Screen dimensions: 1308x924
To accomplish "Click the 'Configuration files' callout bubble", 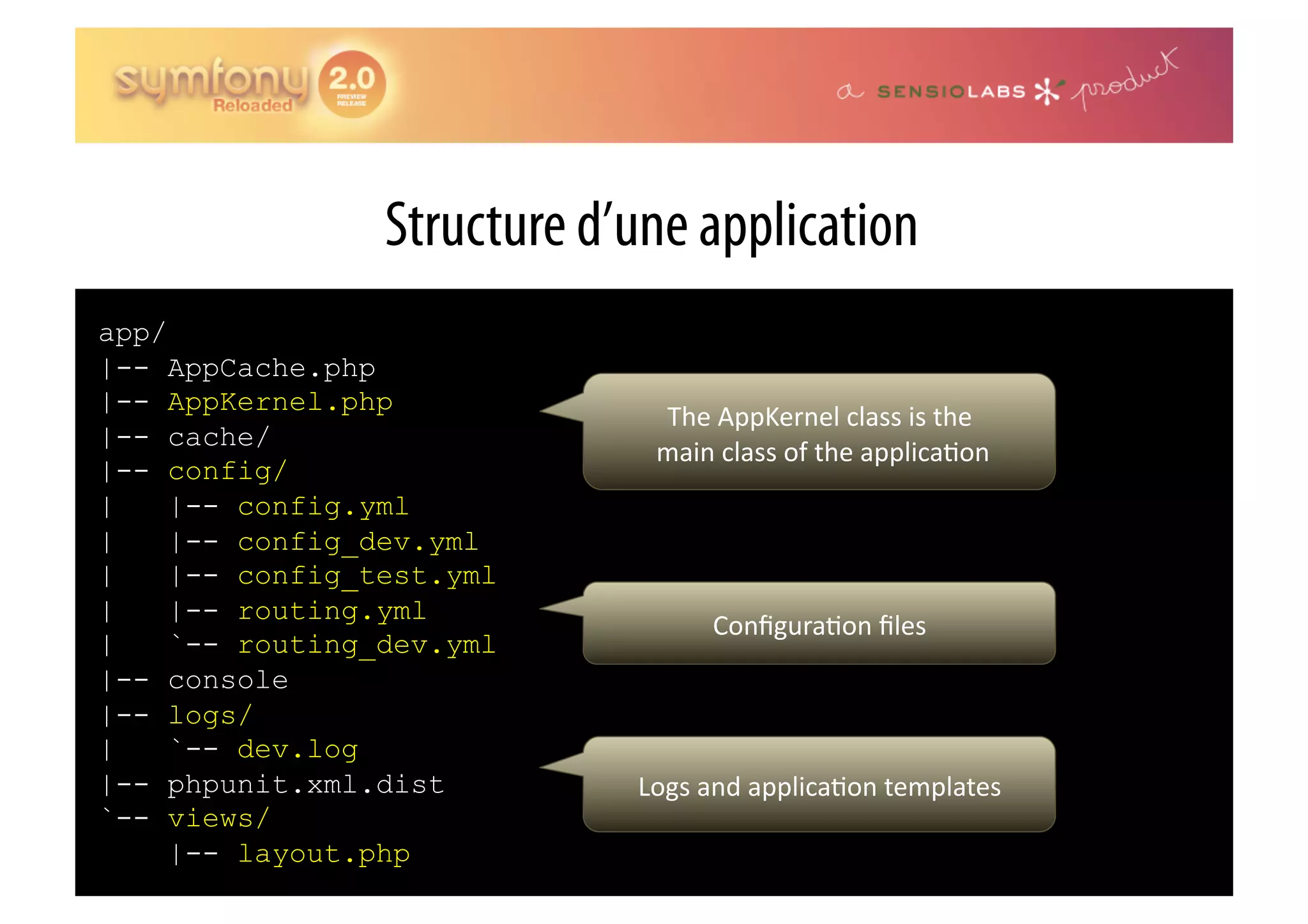I will 819,625.
